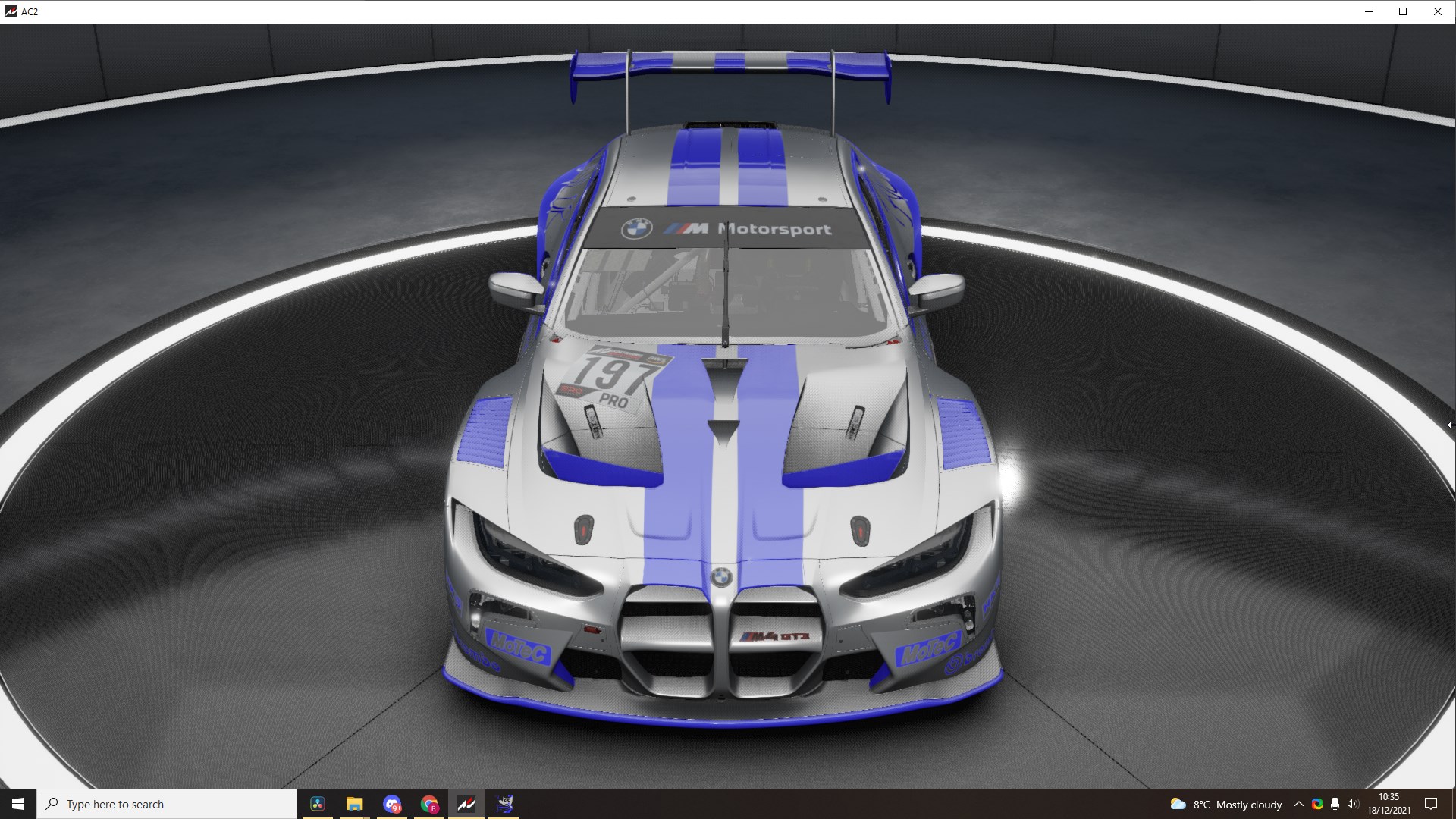Click the colorful camera tray icon
Image resolution: width=1456 pixels, height=819 pixels.
click(1317, 804)
